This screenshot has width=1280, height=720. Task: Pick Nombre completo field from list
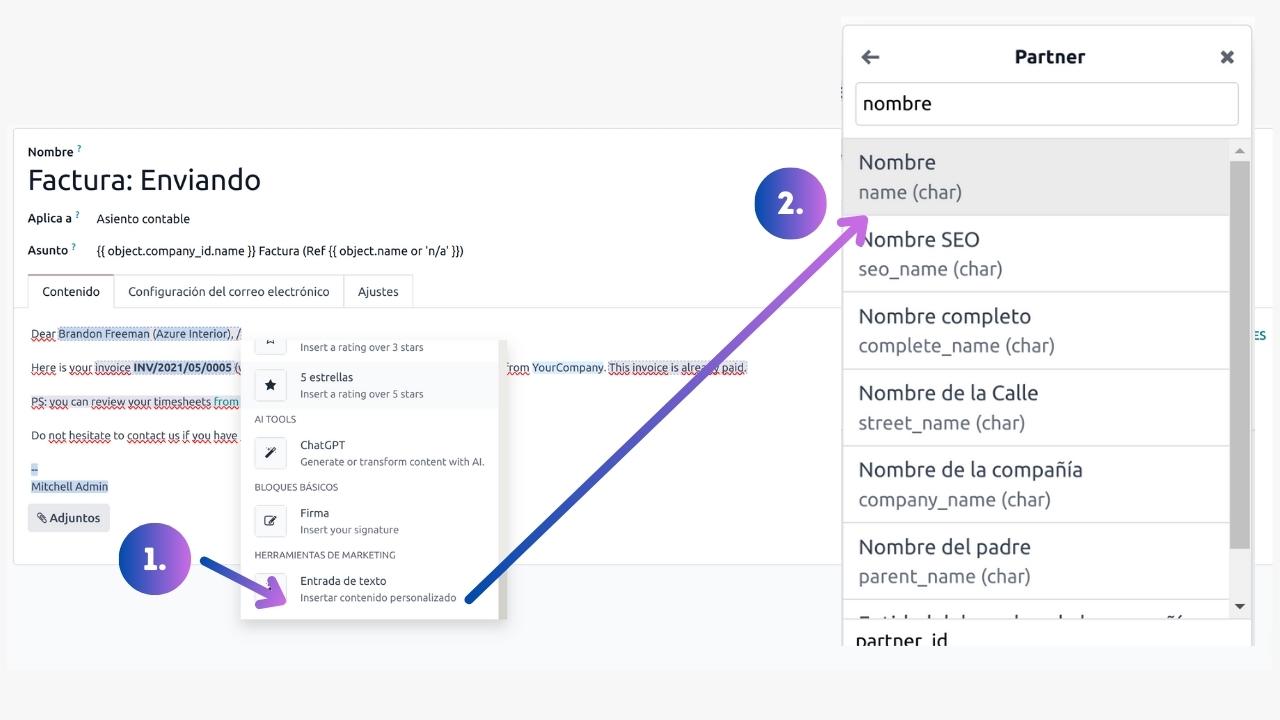tap(1035, 331)
